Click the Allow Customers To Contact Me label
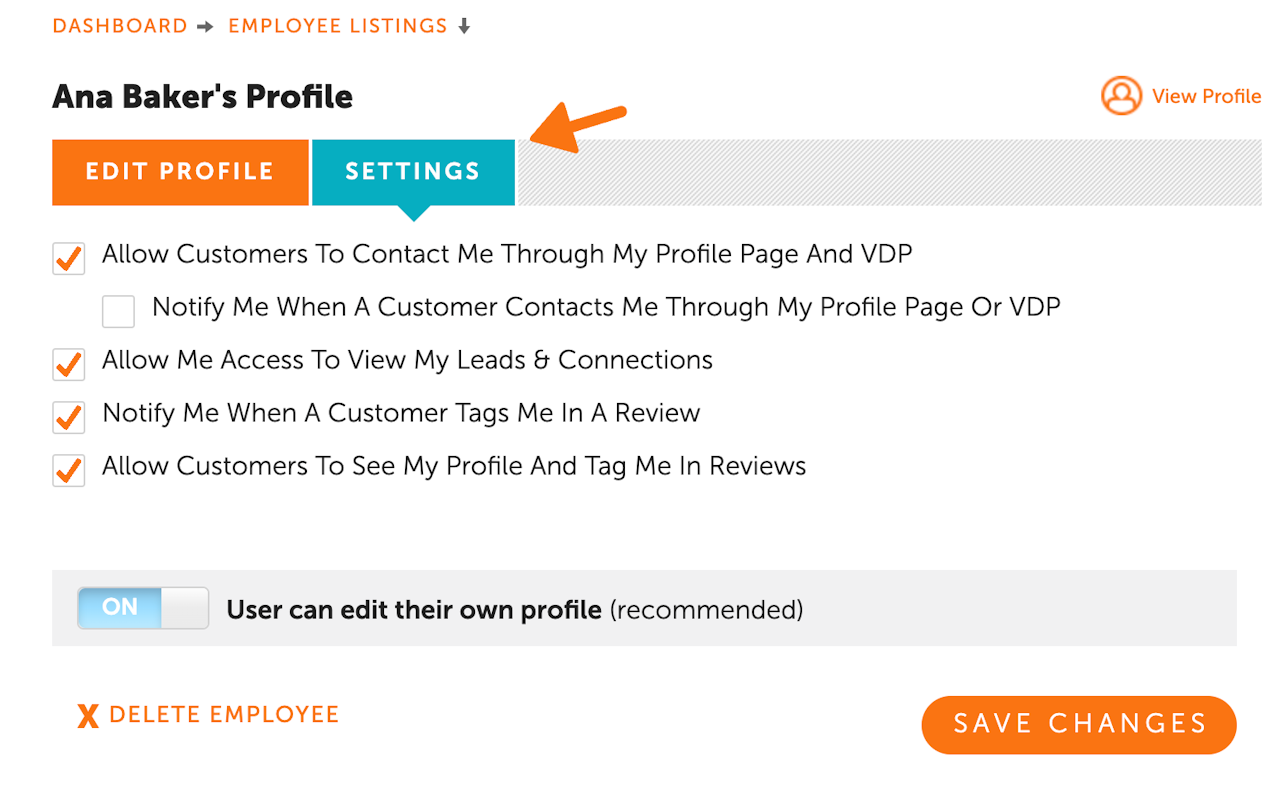The height and width of the screenshot is (796, 1280). (x=507, y=254)
